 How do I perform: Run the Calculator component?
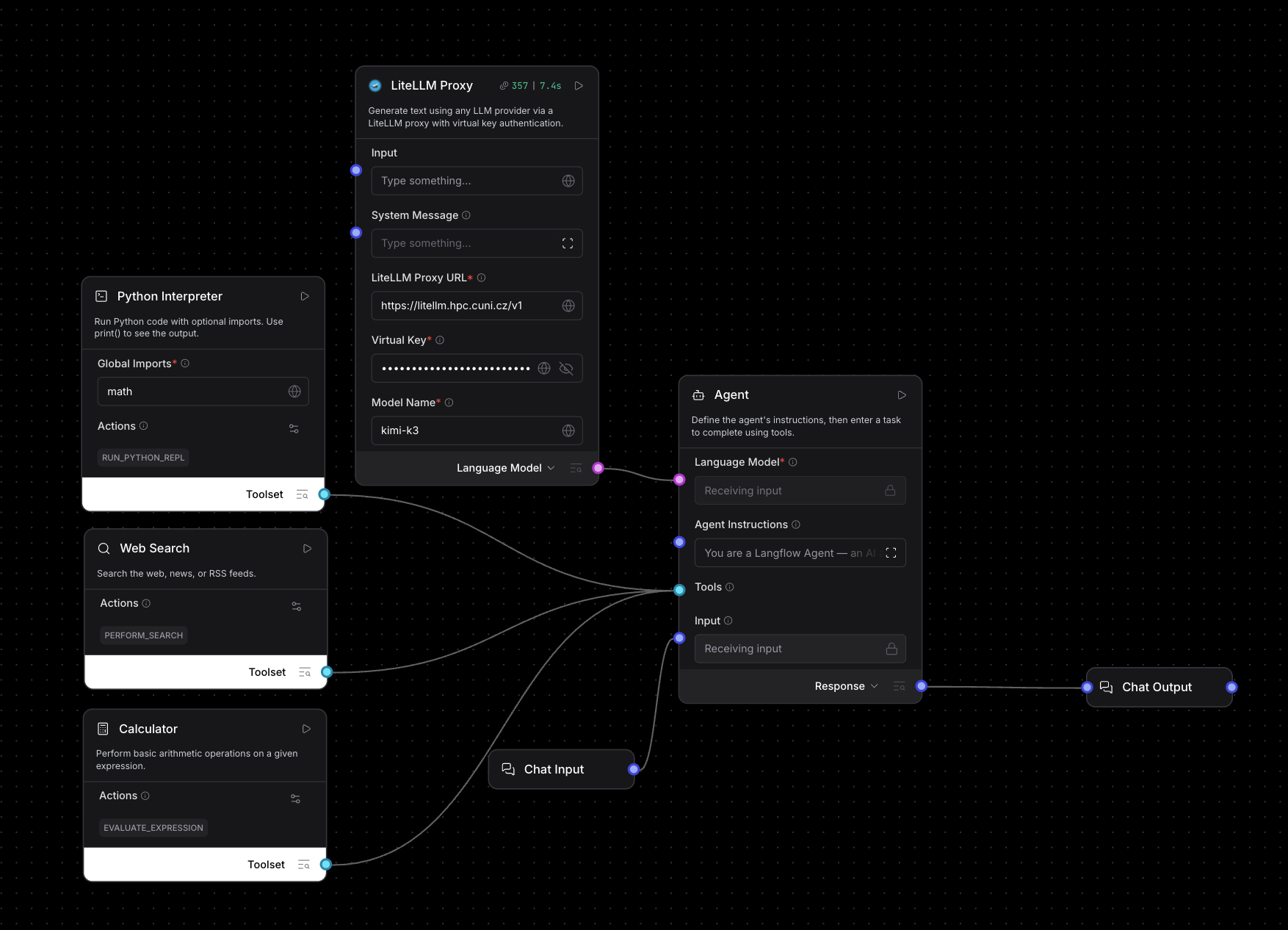pyautogui.click(x=306, y=729)
